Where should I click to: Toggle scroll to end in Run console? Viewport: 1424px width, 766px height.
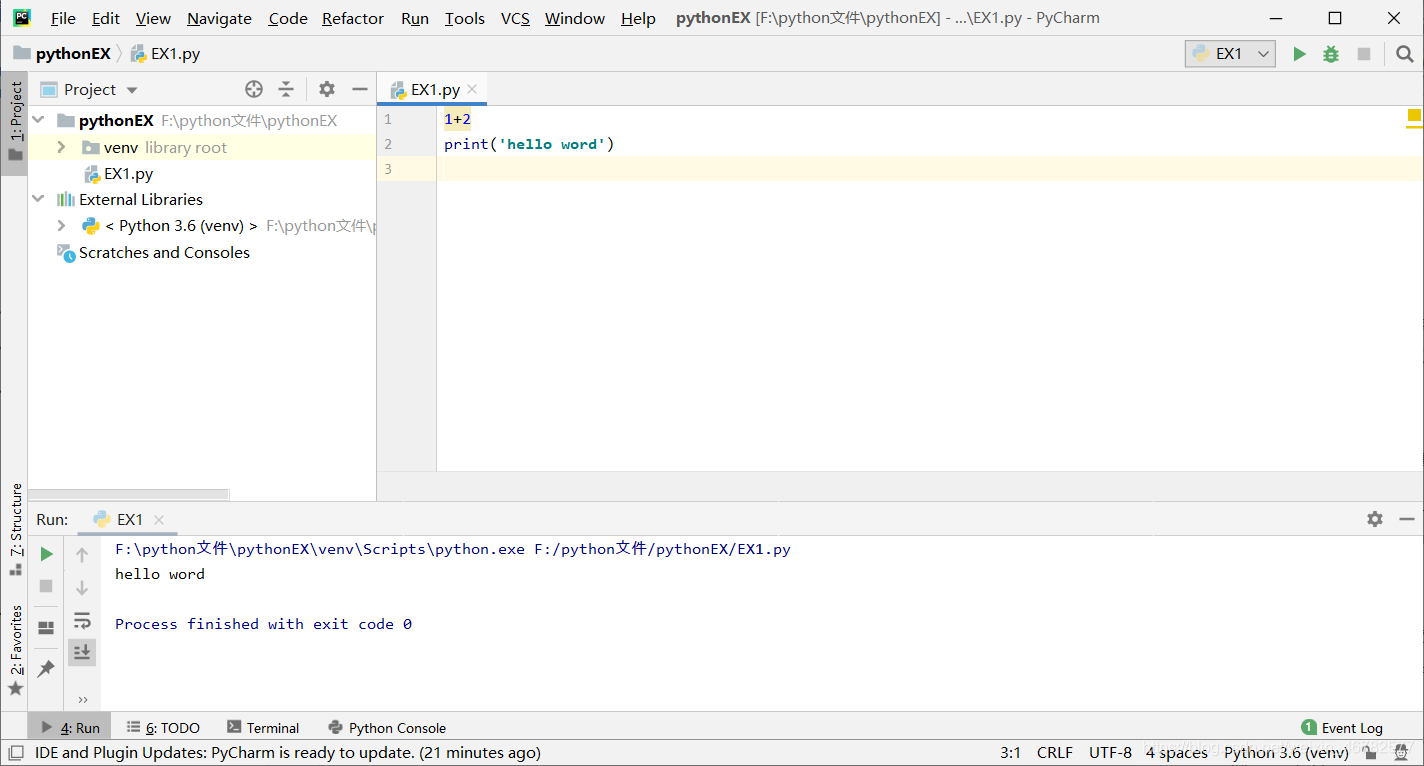click(x=82, y=652)
